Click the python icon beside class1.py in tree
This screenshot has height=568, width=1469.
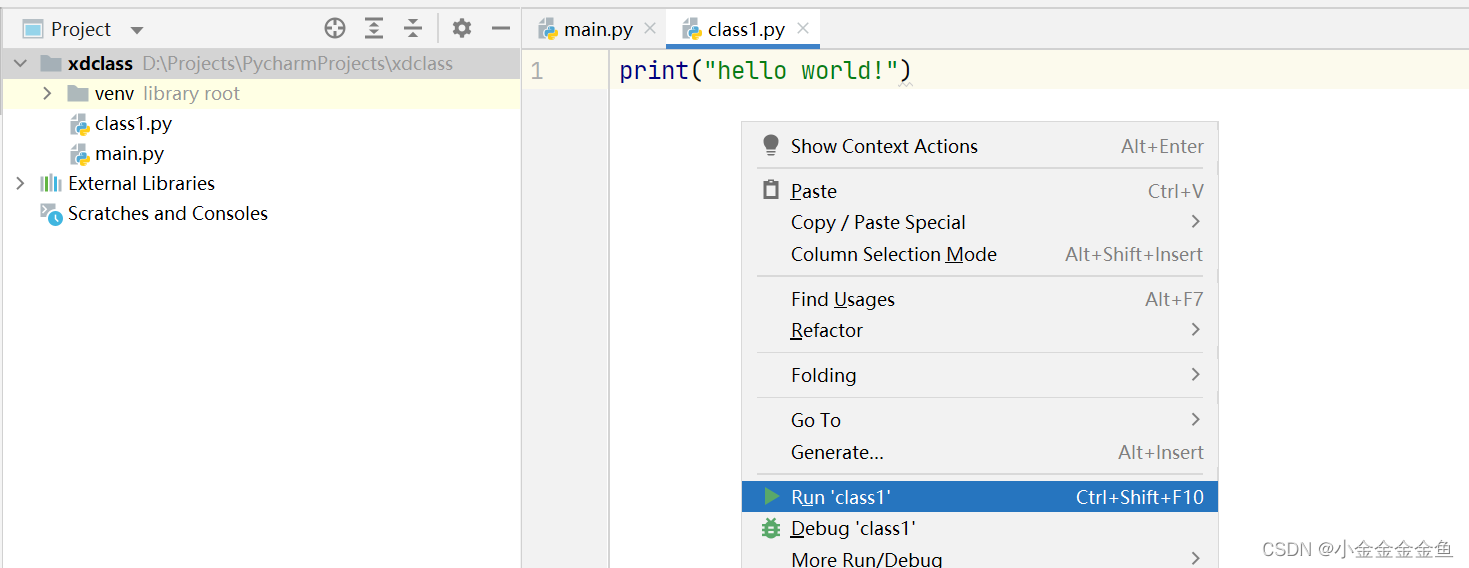(79, 124)
